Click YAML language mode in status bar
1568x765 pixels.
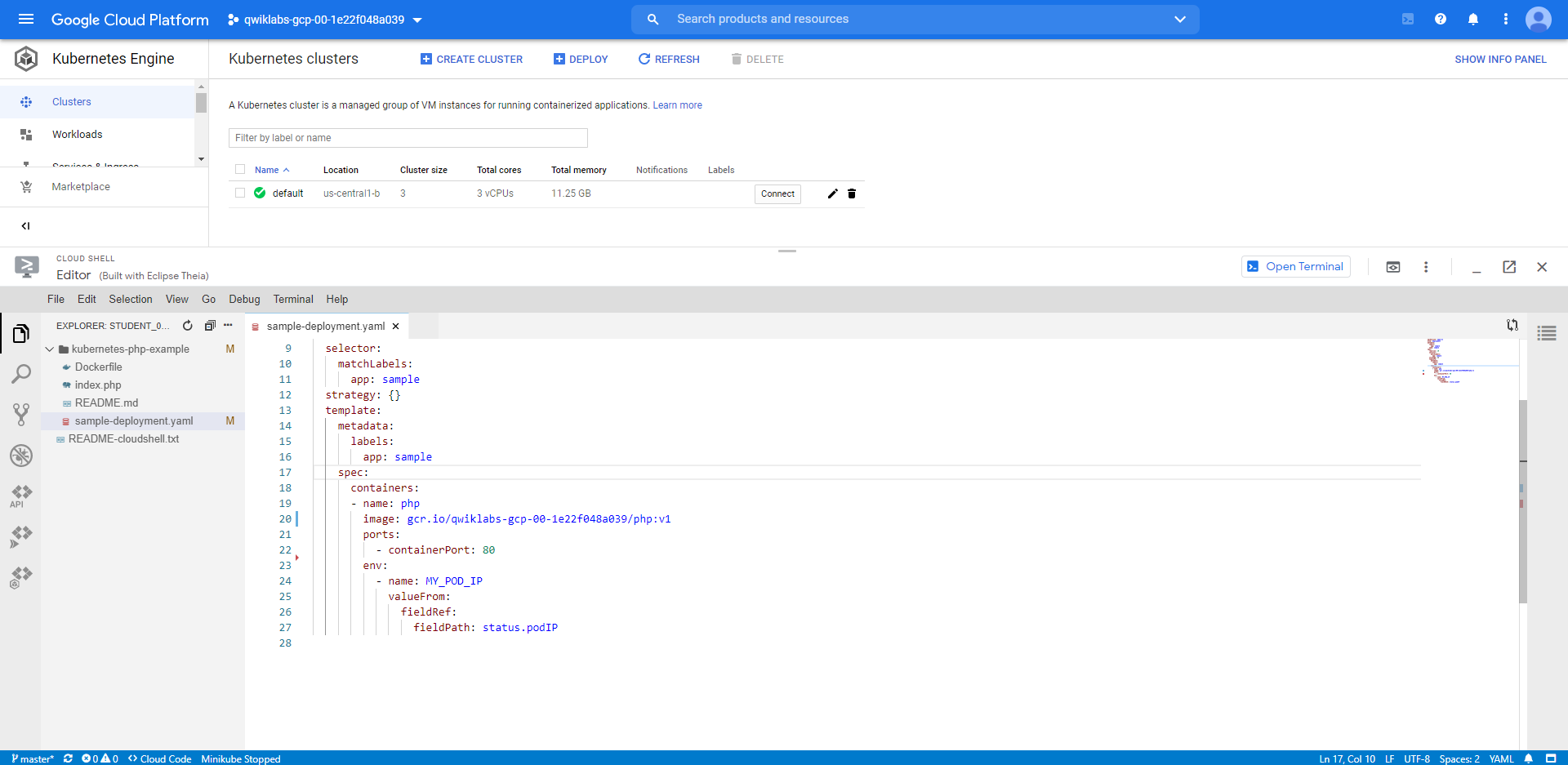pyautogui.click(x=1501, y=758)
